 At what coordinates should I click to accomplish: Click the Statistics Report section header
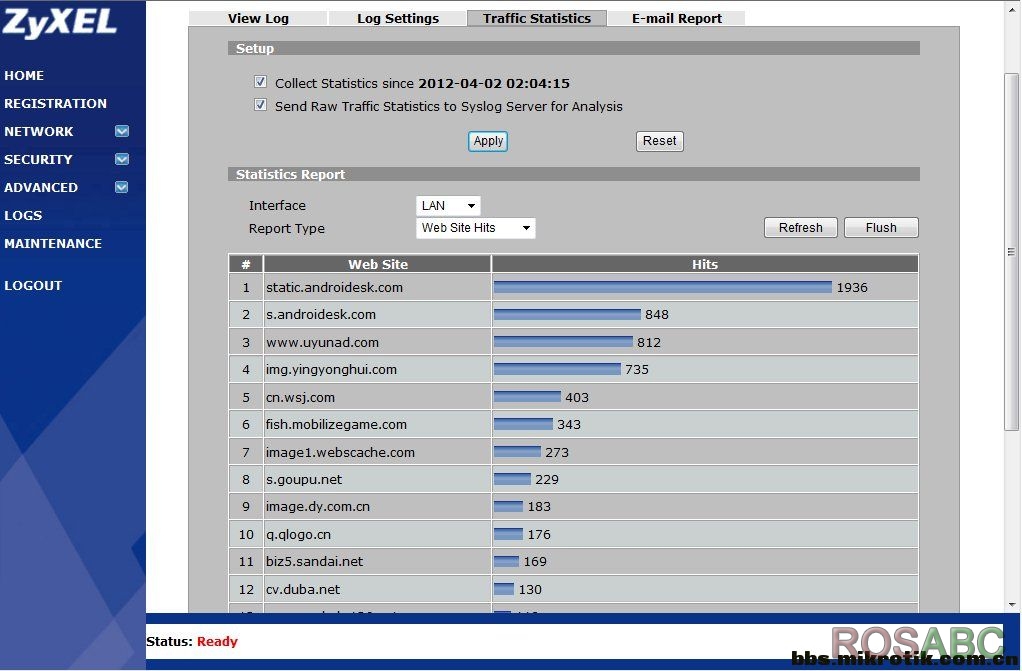click(x=574, y=174)
